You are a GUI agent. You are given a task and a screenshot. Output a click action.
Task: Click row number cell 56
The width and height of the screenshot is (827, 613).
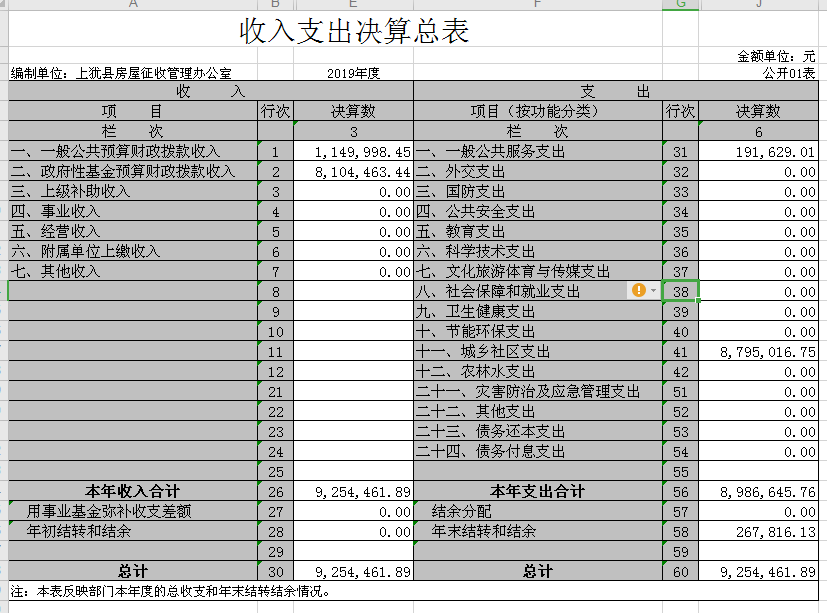tap(680, 491)
